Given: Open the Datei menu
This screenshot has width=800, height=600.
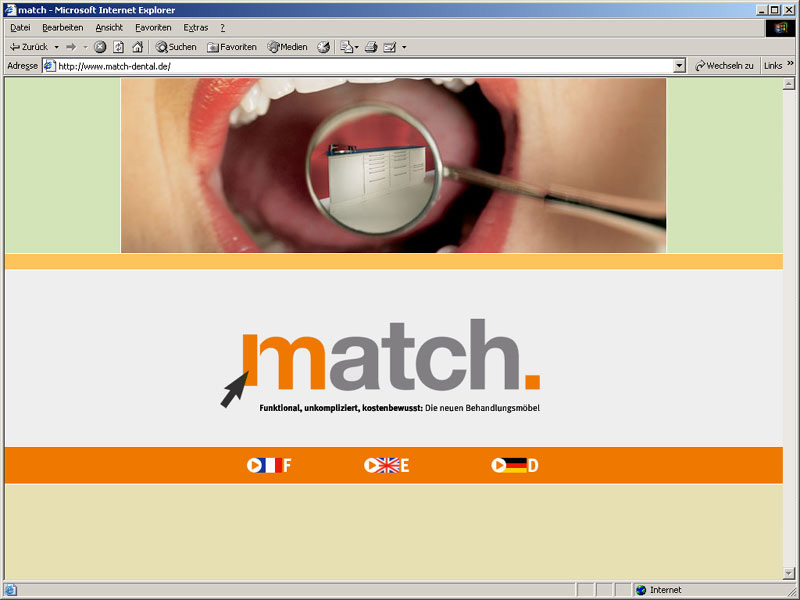Looking at the screenshot, I should [x=20, y=27].
